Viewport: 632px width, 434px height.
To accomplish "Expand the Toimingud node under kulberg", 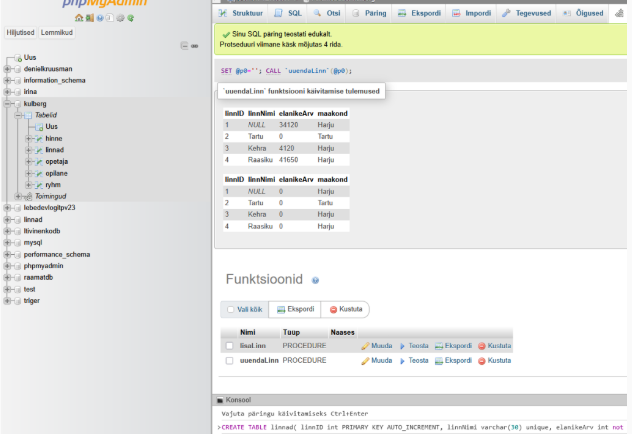I will [19, 196].
